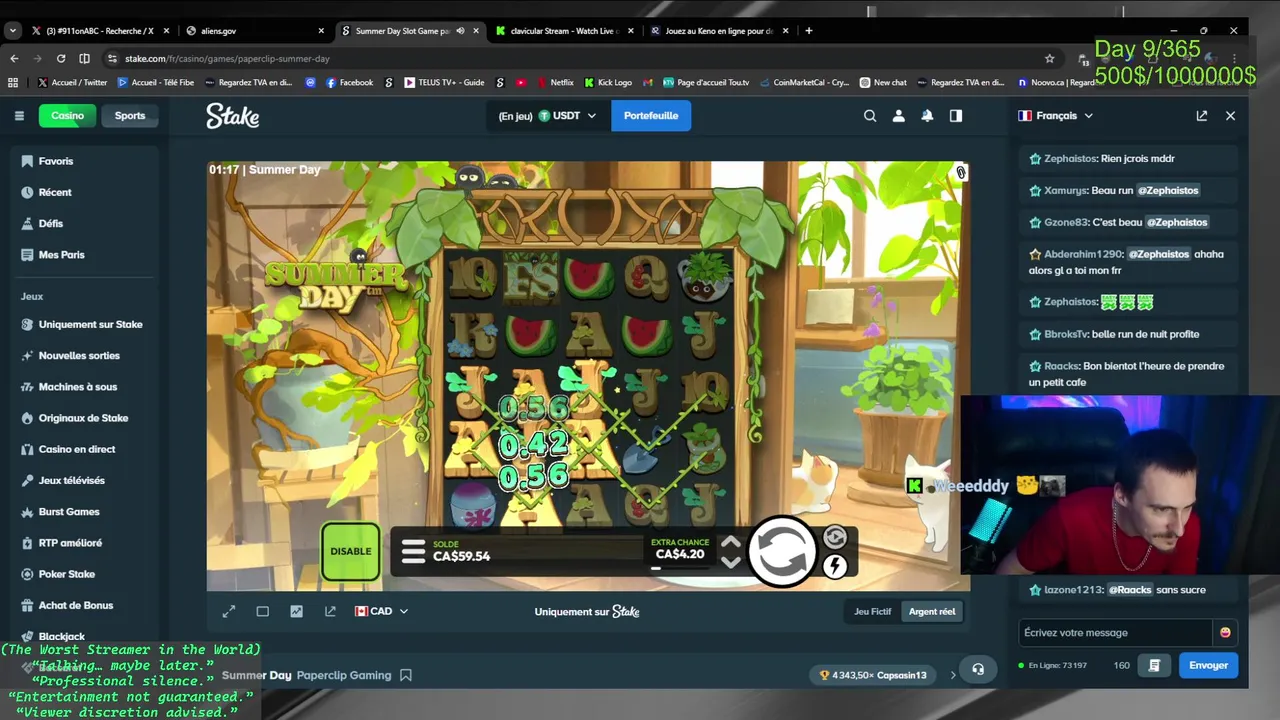The width and height of the screenshot is (1280, 720).
Task: Click the Envoyer chat button
Action: point(1208,665)
